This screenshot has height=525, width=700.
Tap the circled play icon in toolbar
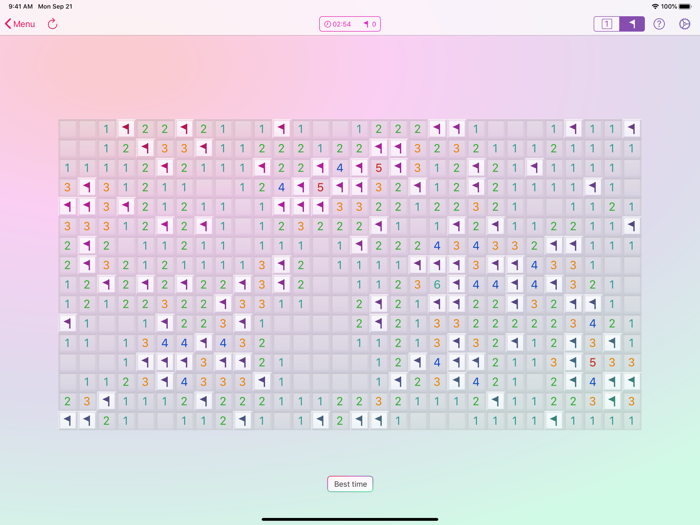tap(684, 24)
